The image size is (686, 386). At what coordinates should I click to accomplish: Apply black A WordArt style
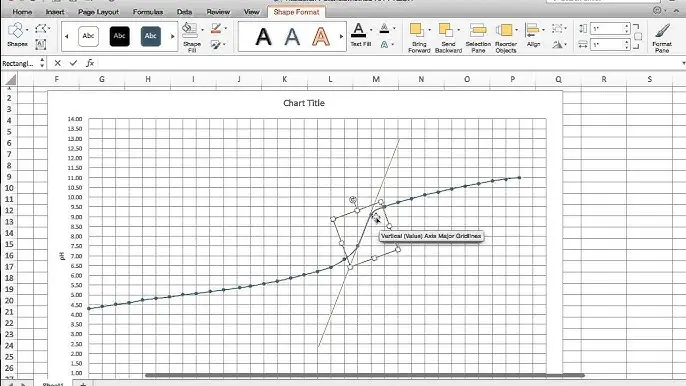(263, 37)
